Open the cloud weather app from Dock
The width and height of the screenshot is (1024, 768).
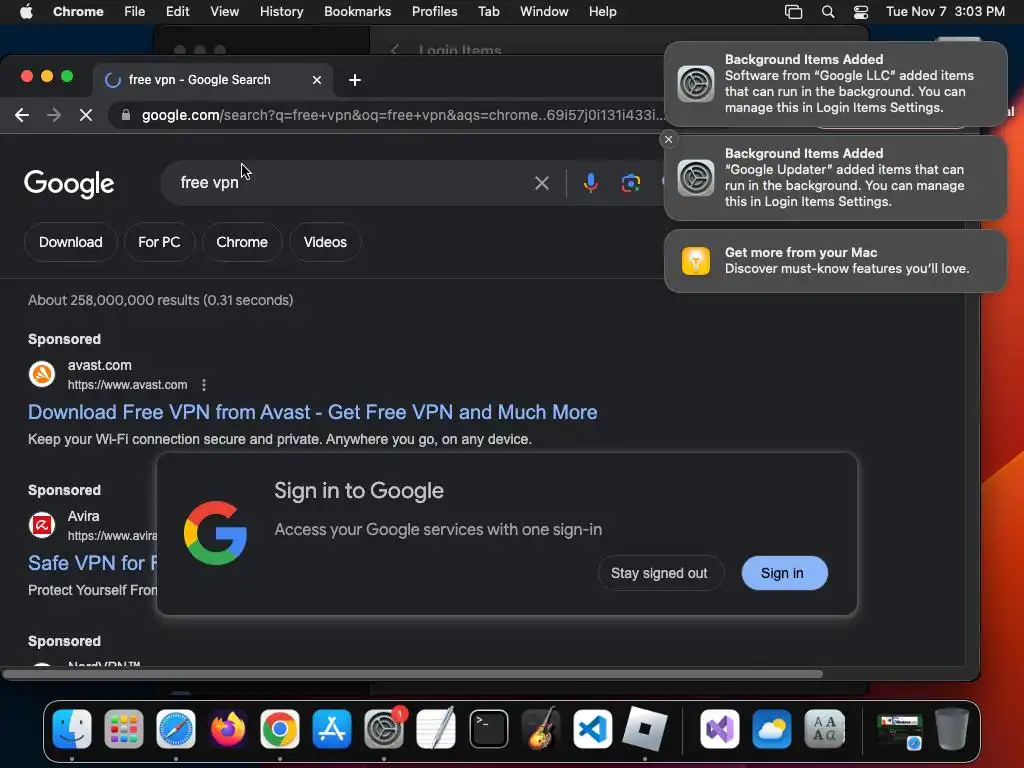point(771,729)
